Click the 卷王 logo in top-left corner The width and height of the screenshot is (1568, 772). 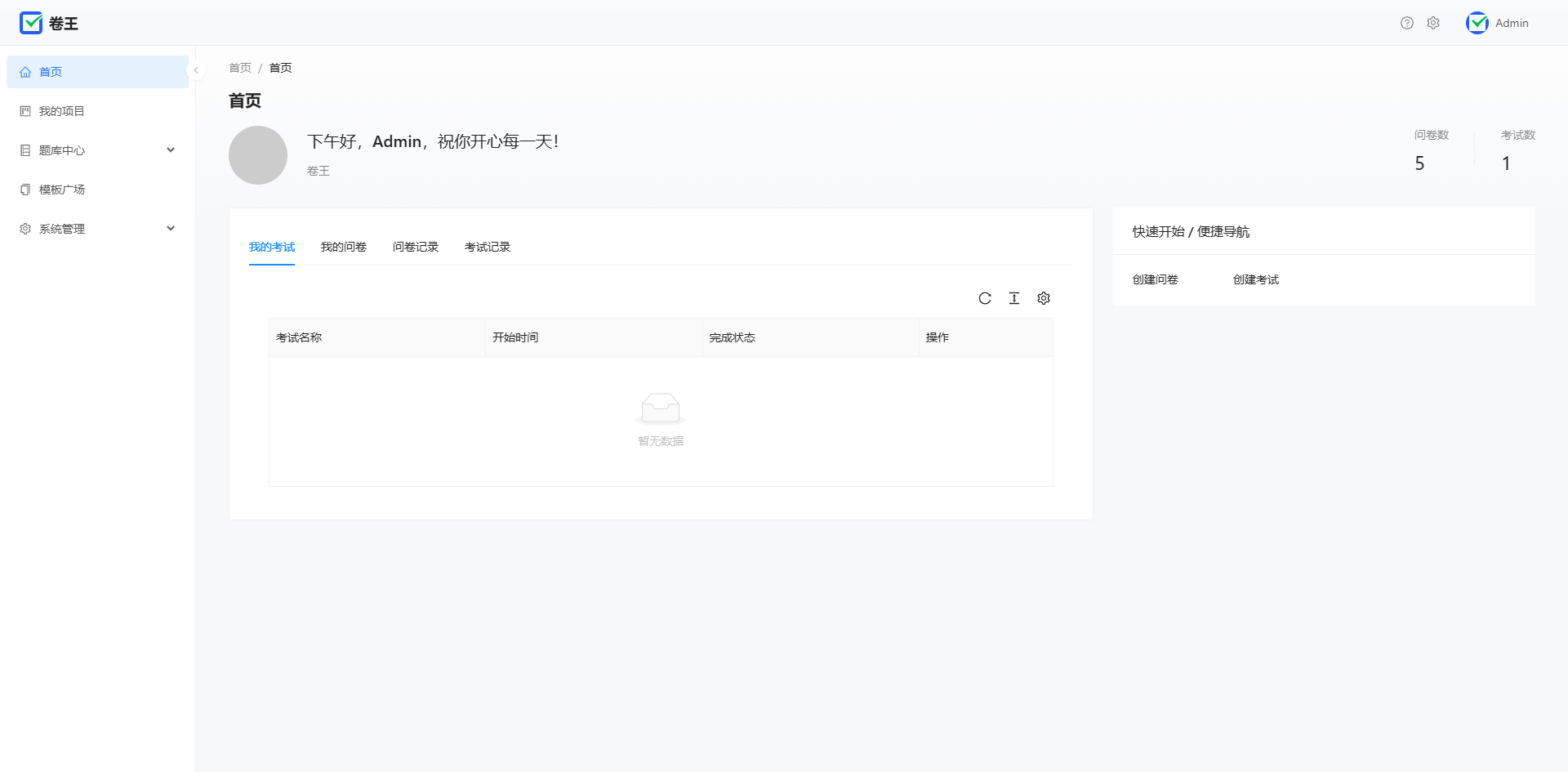49,23
